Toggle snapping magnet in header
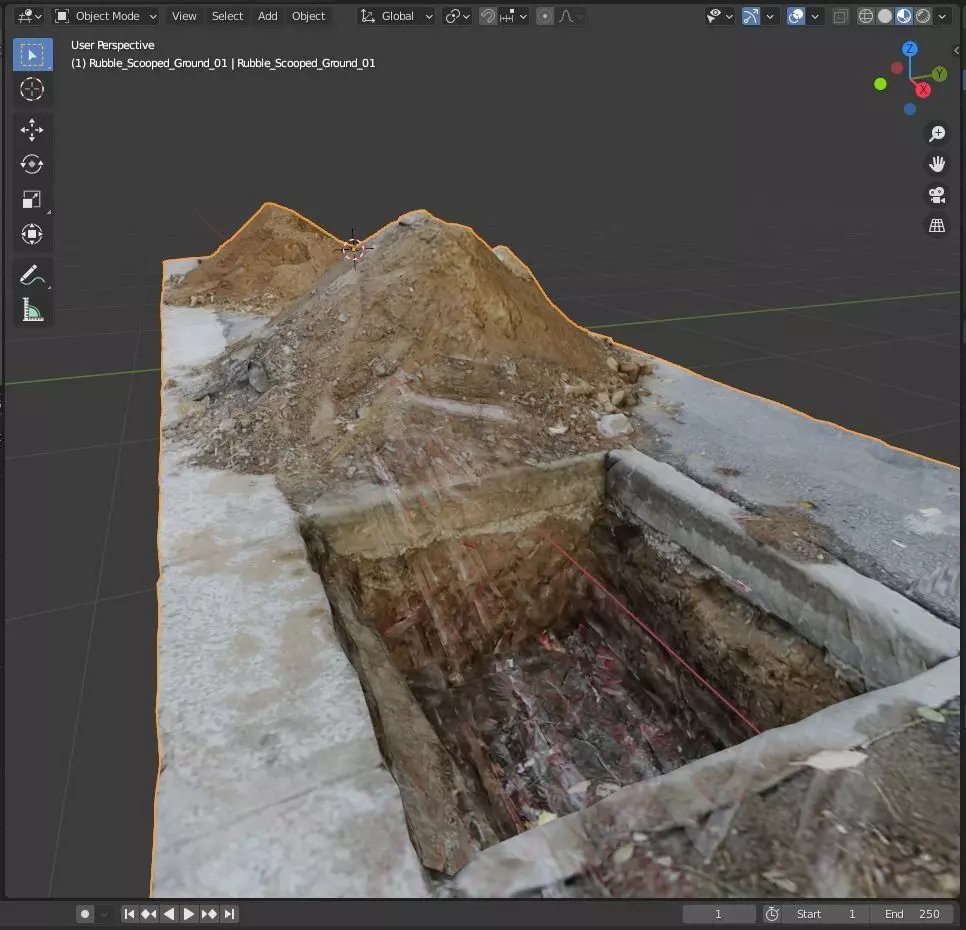 tap(487, 16)
